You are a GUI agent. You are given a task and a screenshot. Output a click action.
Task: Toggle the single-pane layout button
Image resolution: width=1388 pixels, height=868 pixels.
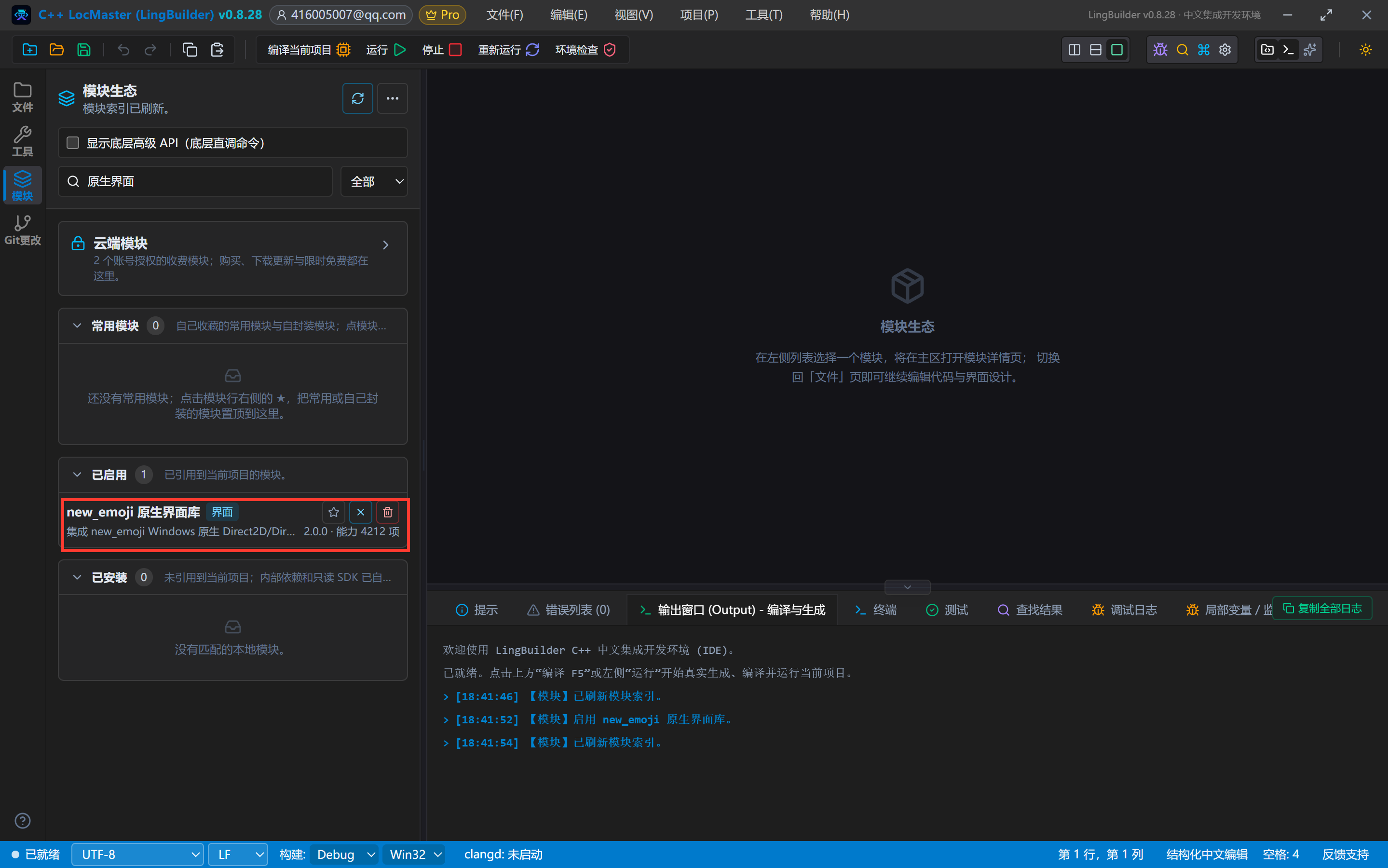tap(1116, 50)
